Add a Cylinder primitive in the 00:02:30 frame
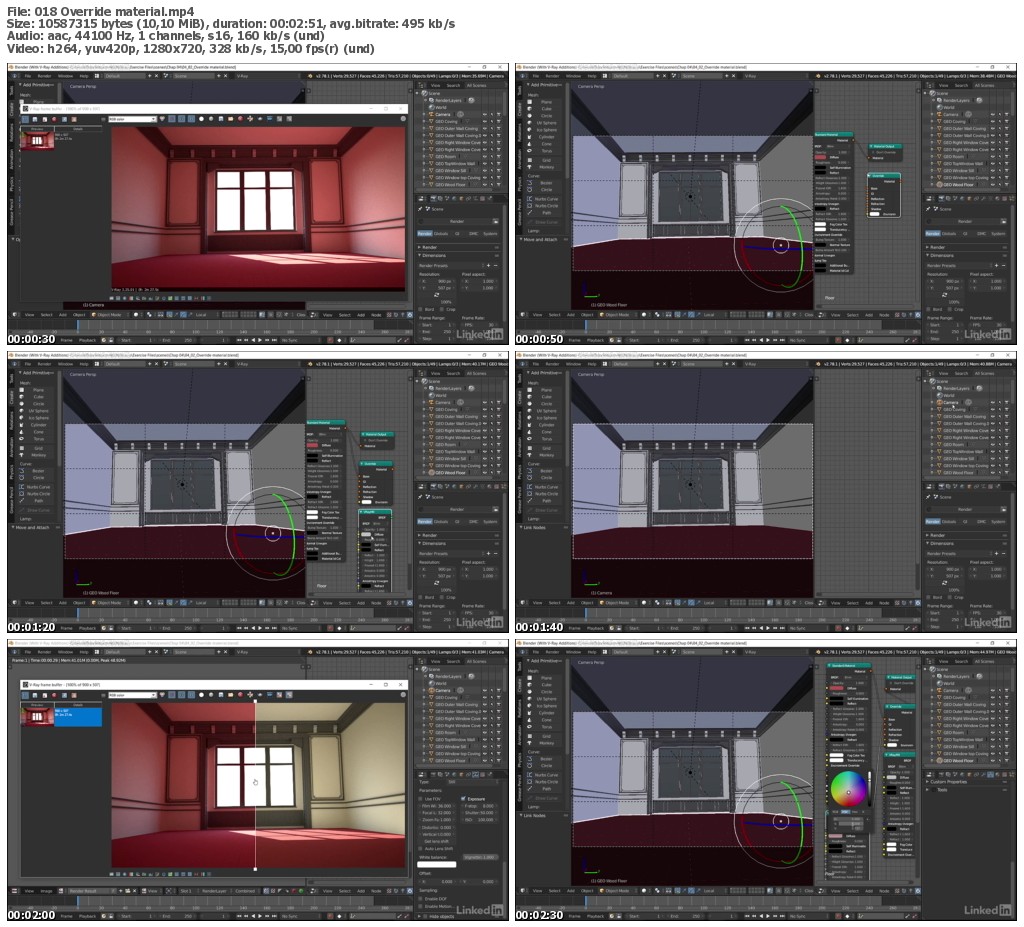 [547, 713]
